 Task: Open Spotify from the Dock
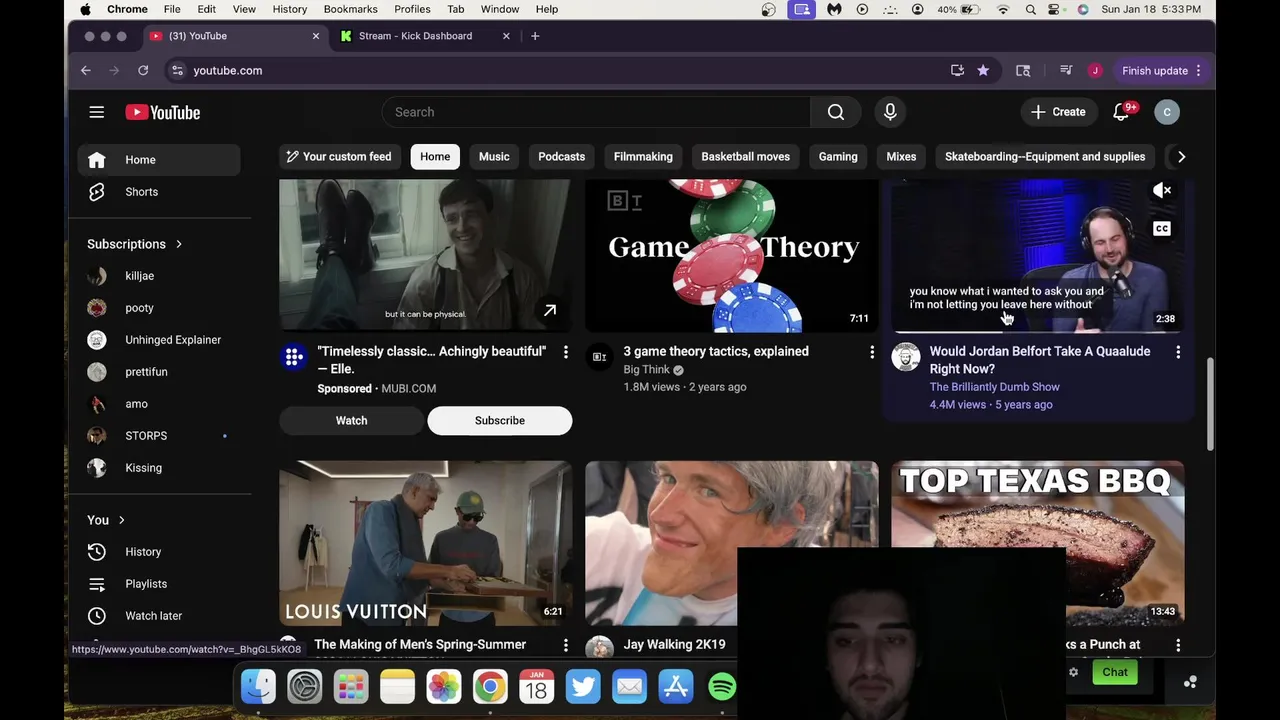pos(722,686)
